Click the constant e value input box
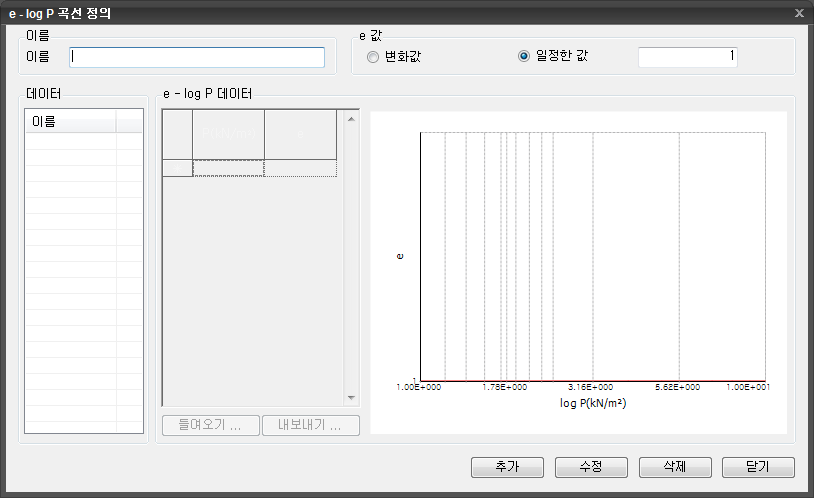 688,57
